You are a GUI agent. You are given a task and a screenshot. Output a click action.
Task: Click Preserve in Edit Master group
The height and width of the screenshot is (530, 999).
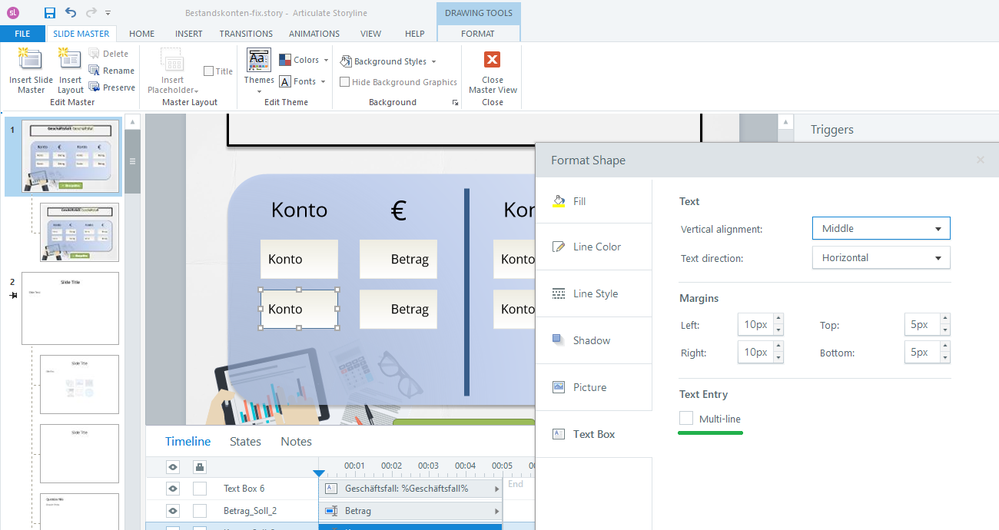point(112,87)
